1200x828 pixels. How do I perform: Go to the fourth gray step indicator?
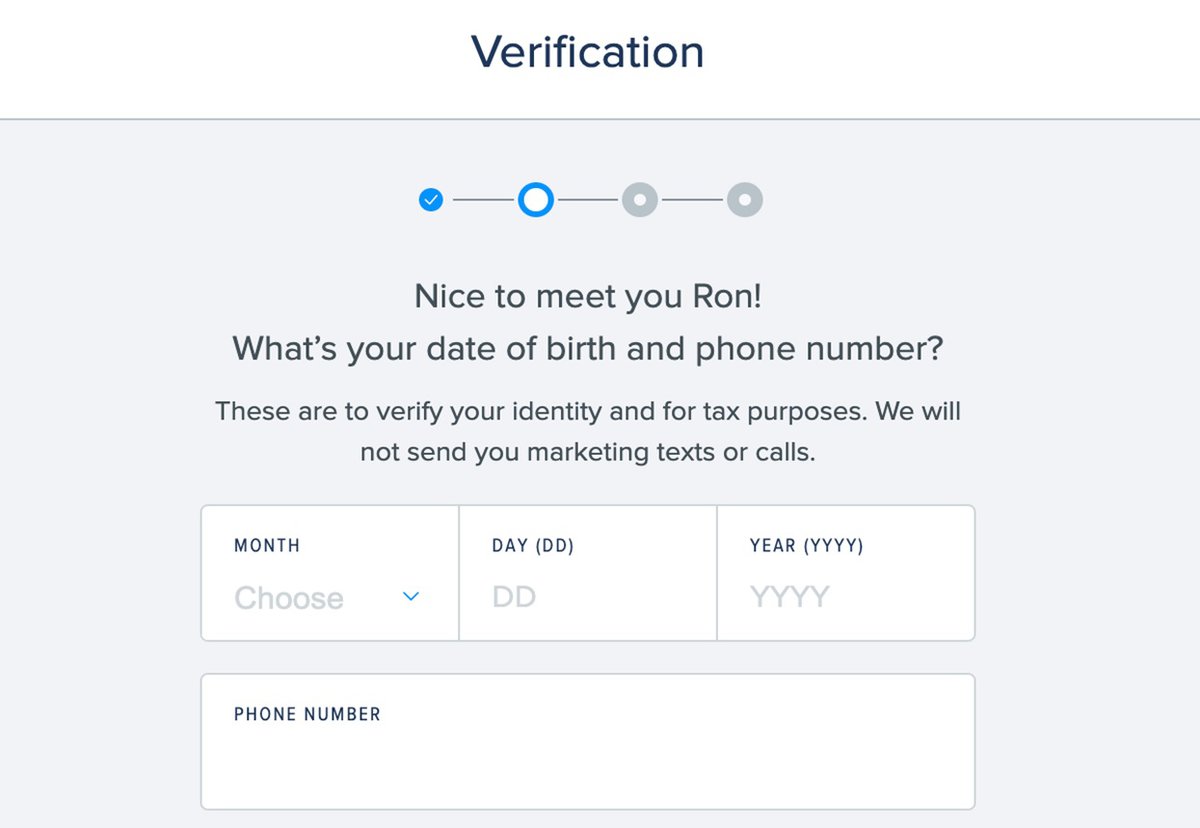click(745, 200)
